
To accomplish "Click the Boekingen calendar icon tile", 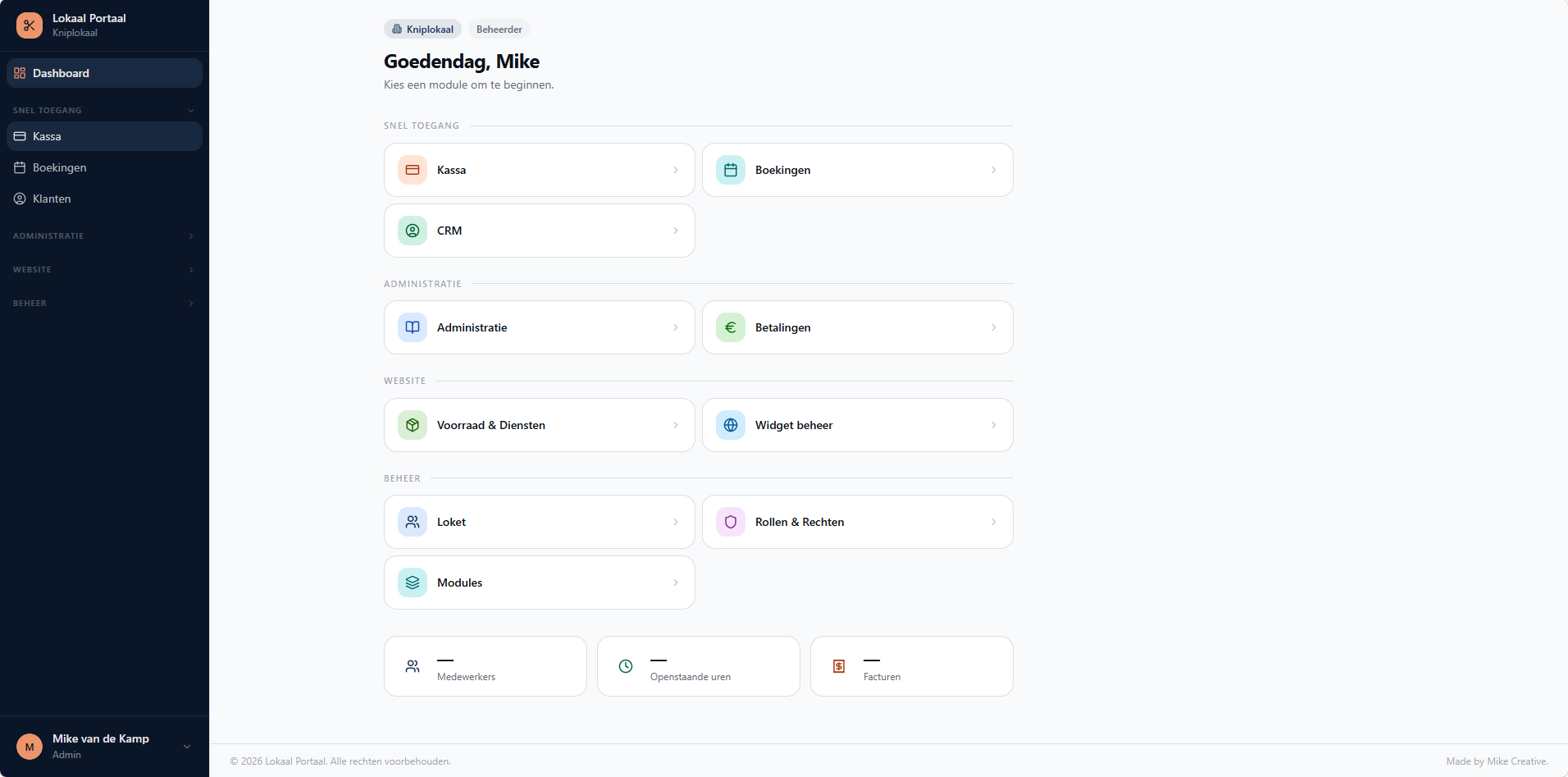I will [731, 170].
